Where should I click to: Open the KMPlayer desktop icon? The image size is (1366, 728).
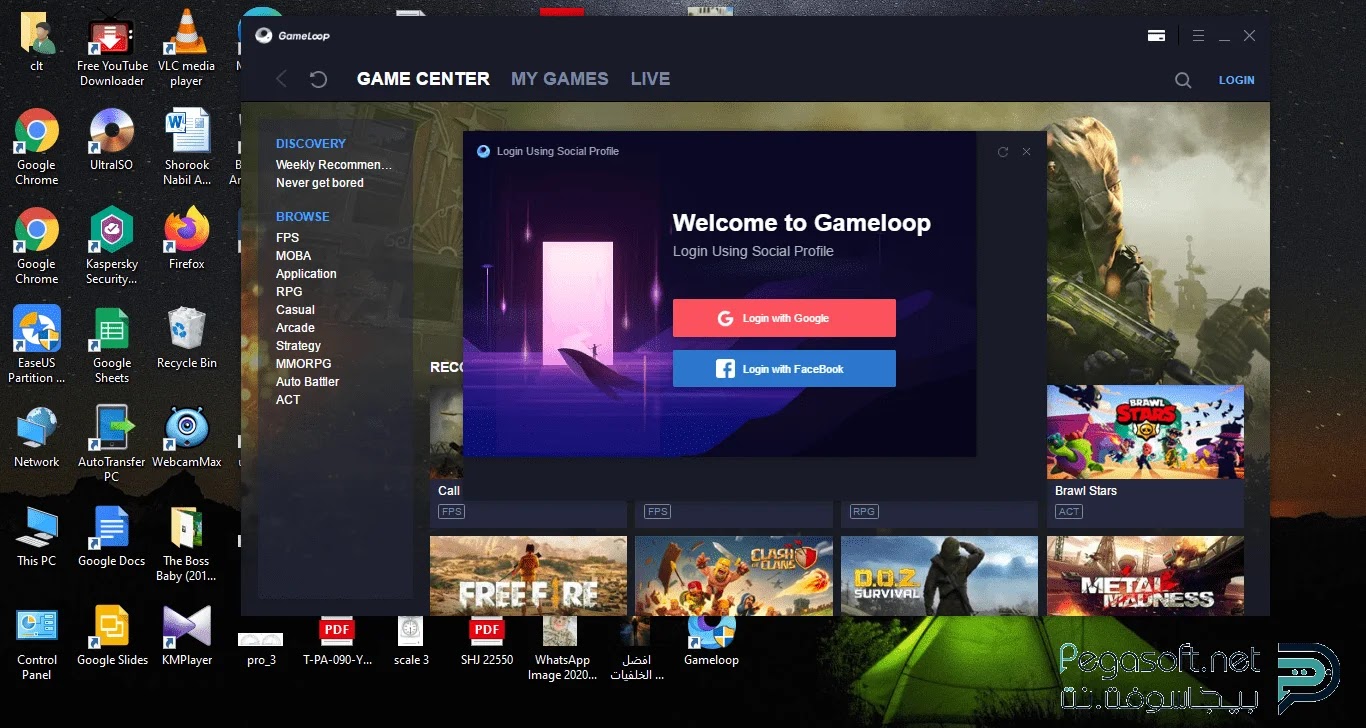[x=187, y=635]
